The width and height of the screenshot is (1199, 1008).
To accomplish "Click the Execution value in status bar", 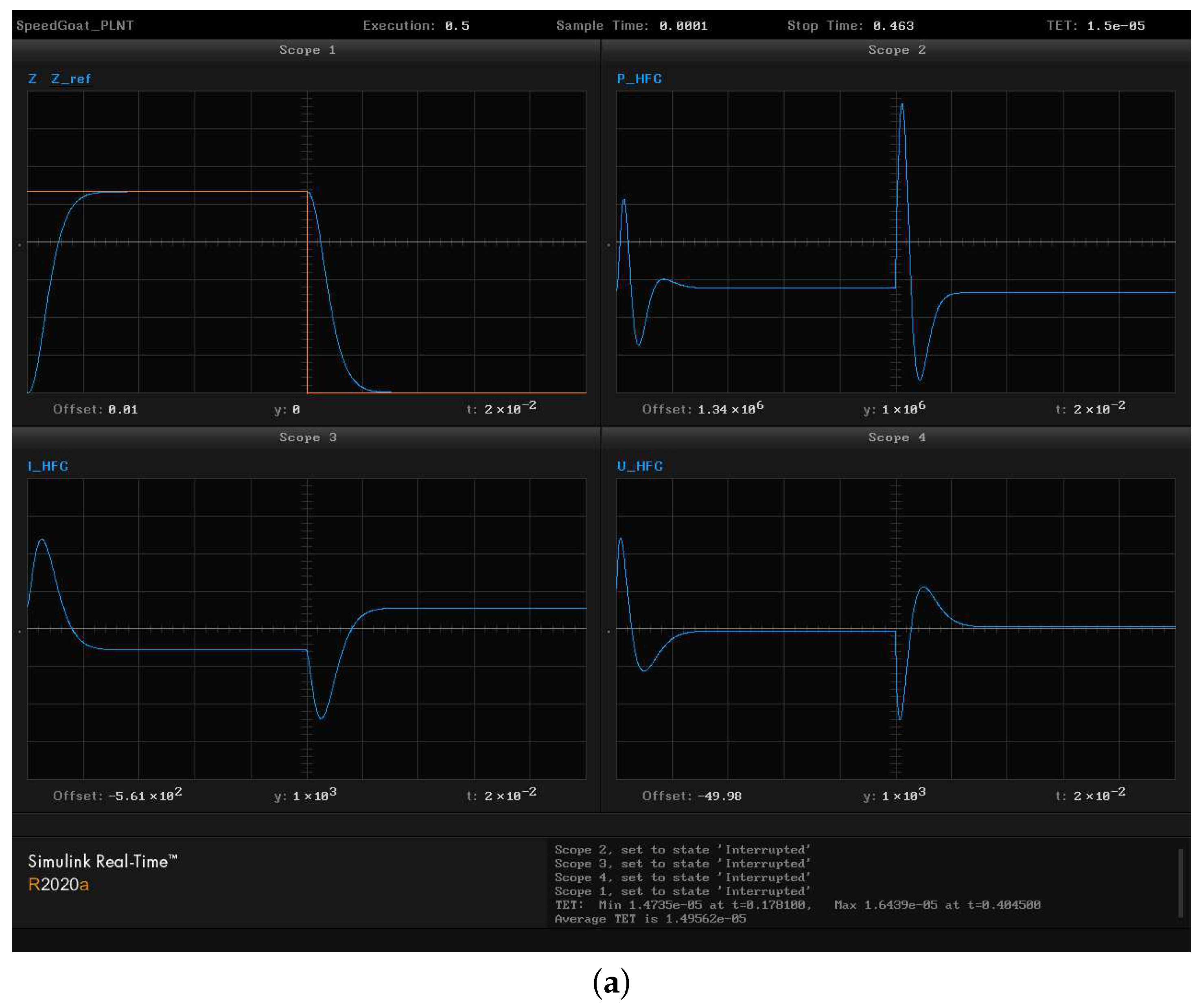I will click(x=457, y=26).
